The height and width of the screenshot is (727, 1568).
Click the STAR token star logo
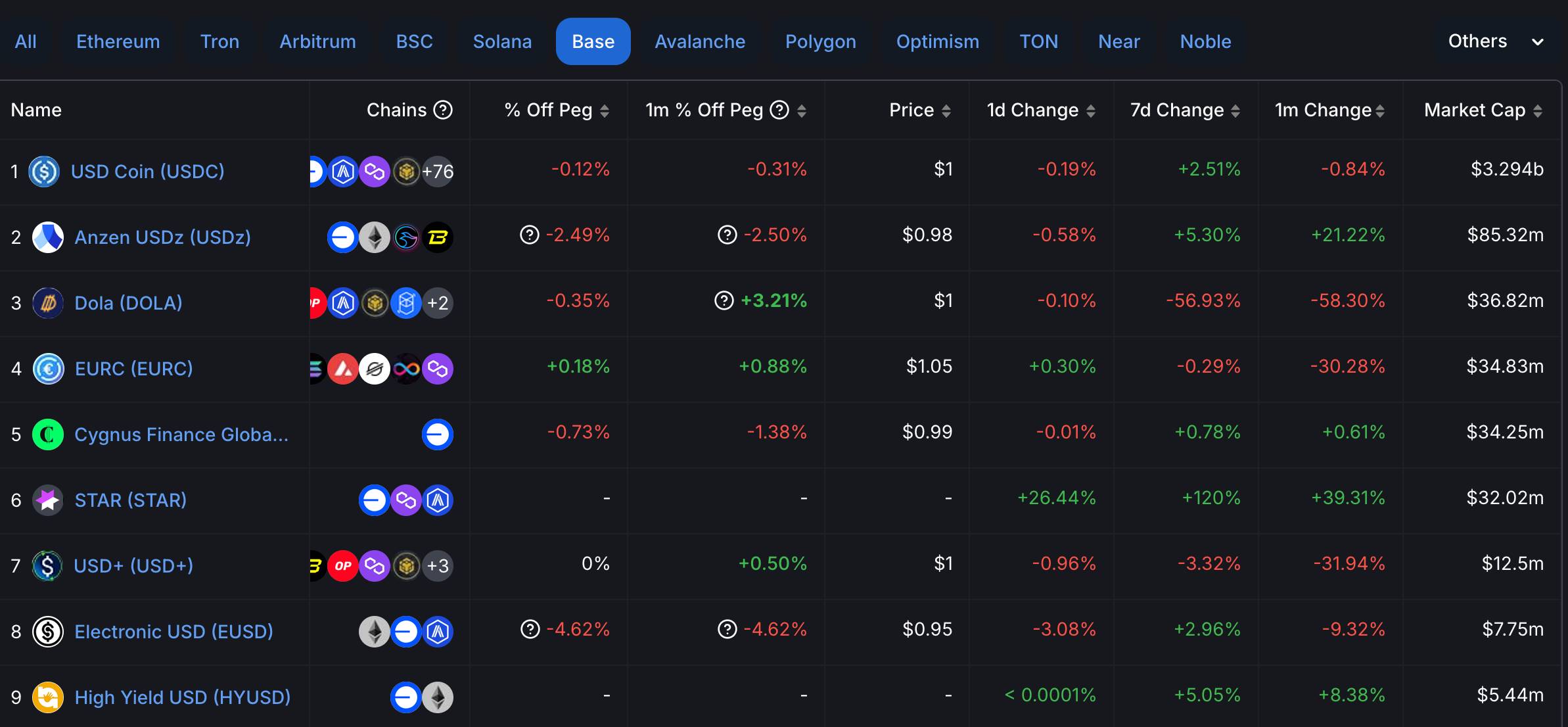pos(48,500)
